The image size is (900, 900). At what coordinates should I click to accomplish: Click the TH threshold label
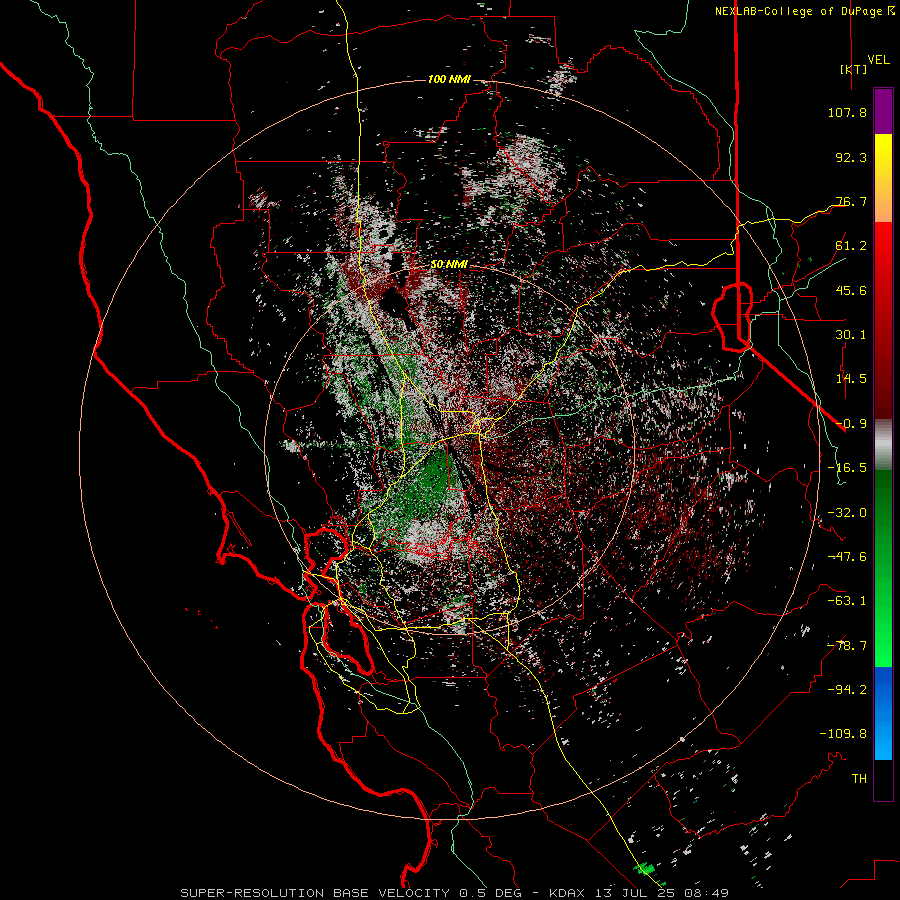click(859, 779)
